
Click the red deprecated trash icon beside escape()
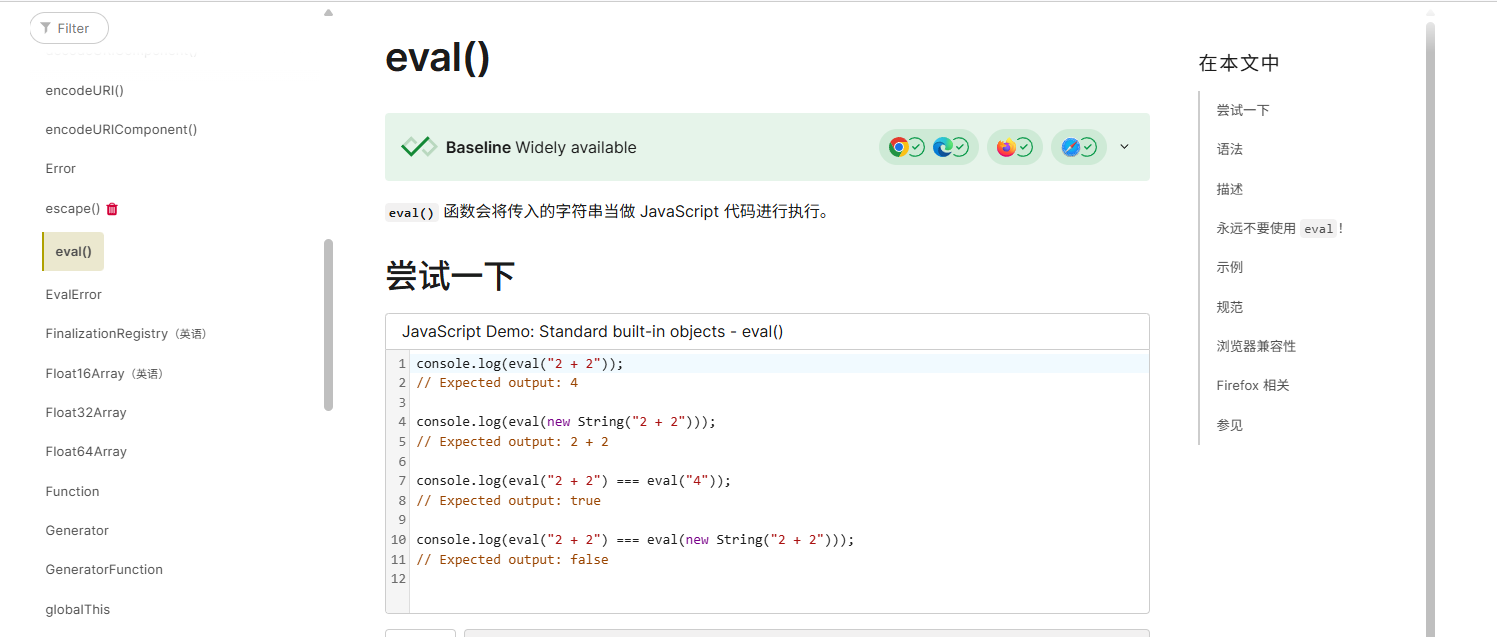tap(112, 209)
